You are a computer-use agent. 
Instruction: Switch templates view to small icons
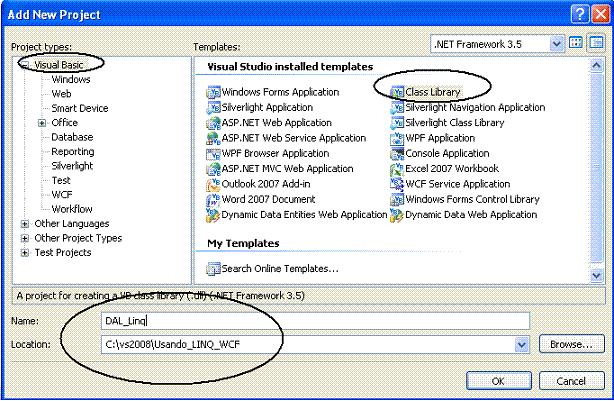tap(596, 43)
